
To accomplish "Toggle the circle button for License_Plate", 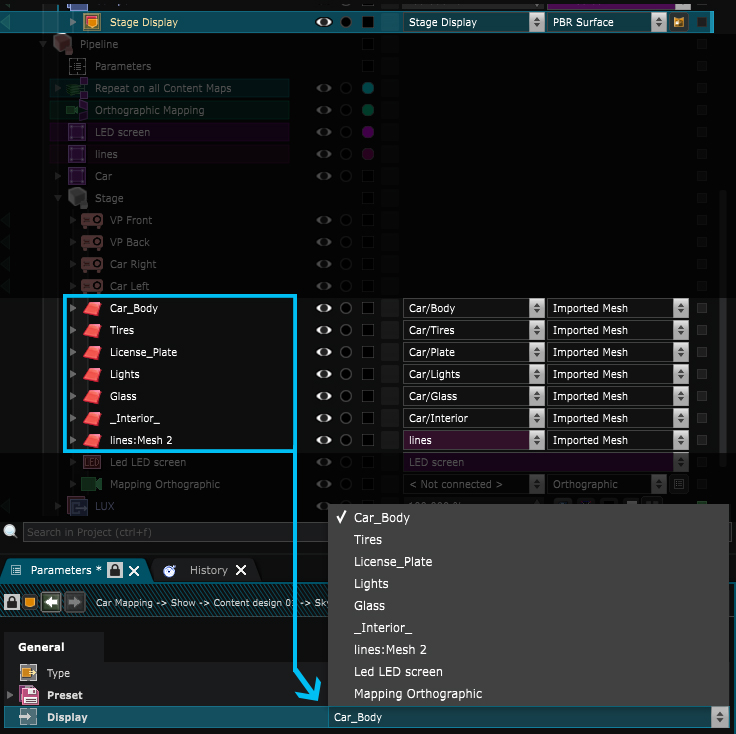I will pyautogui.click(x=346, y=352).
